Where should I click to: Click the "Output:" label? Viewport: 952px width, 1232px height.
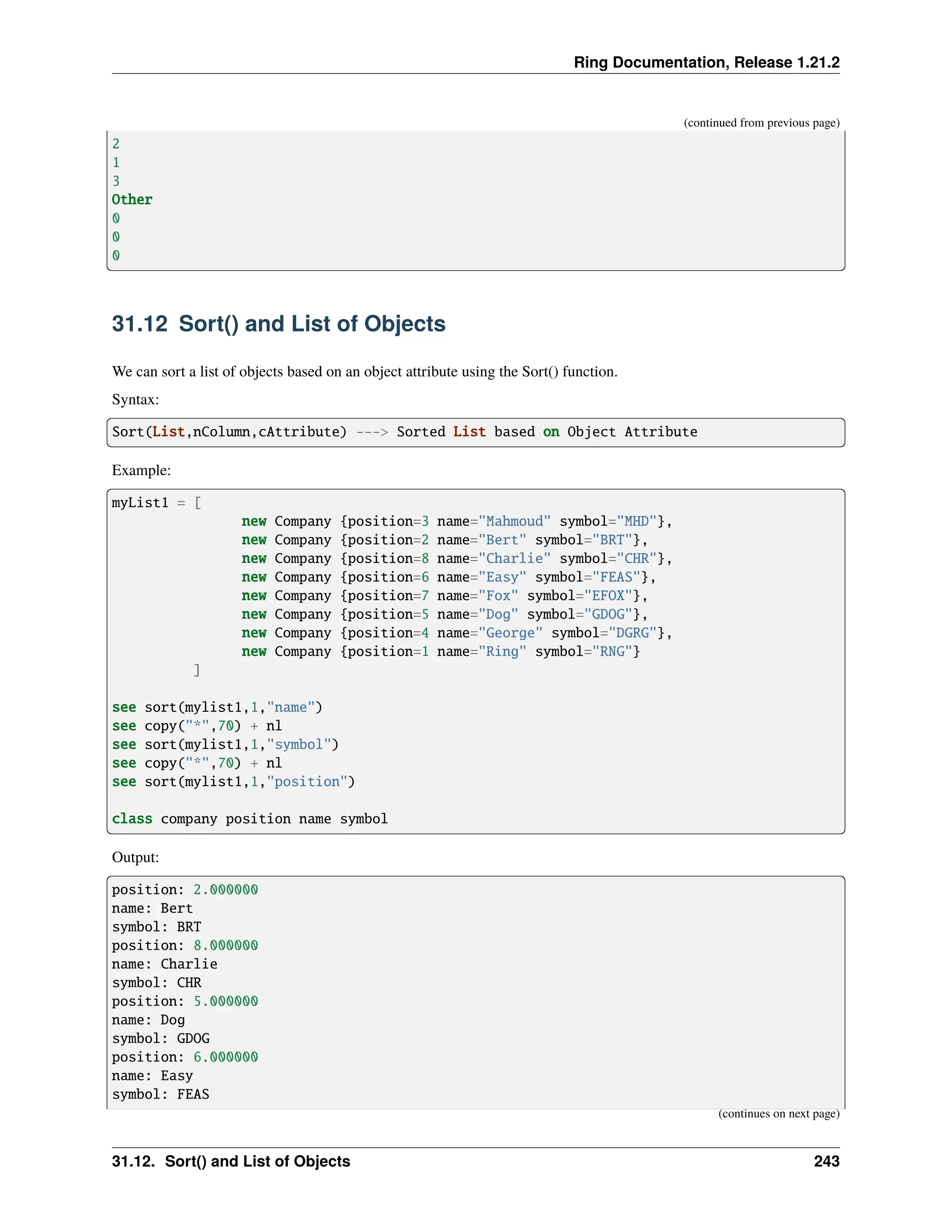pyautogui.click(x=135, y=857)
